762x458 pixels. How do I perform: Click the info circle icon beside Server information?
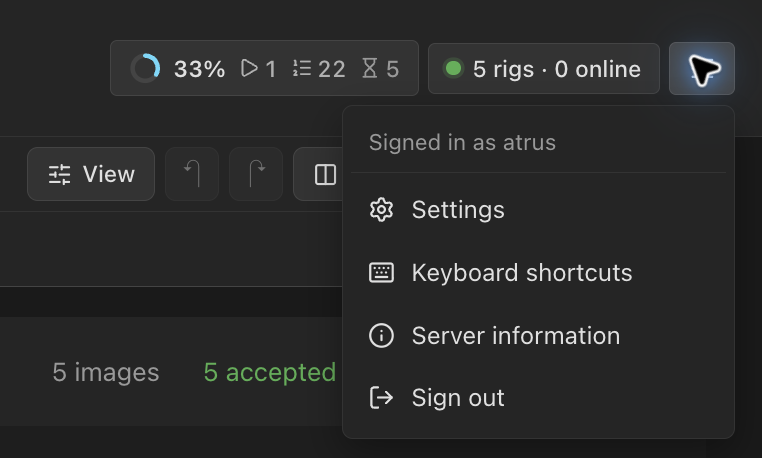pos(381,335)
